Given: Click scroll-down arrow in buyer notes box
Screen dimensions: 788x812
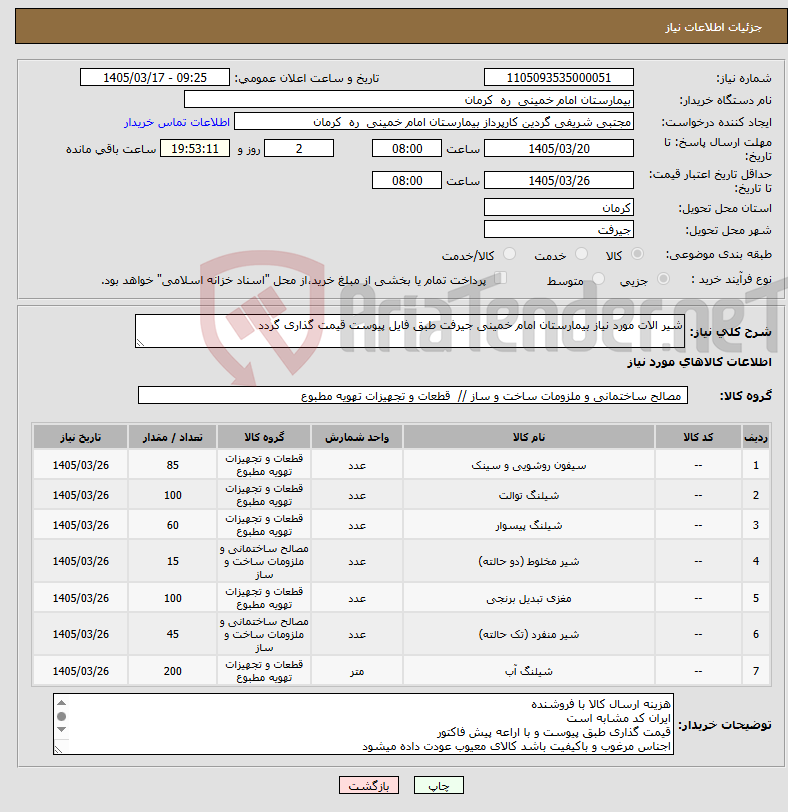Looking at the screenshot, I should click(62, 729).
